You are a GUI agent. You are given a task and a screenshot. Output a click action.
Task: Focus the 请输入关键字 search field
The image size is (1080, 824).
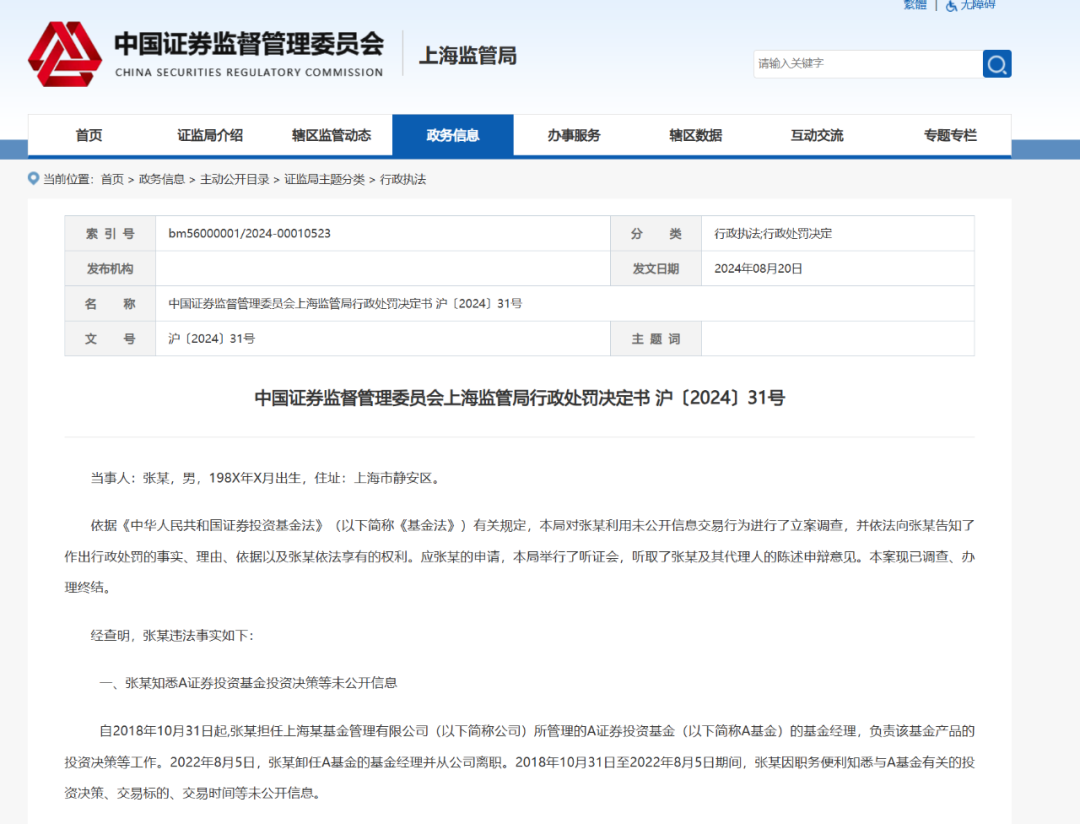[x=866, y=64]
